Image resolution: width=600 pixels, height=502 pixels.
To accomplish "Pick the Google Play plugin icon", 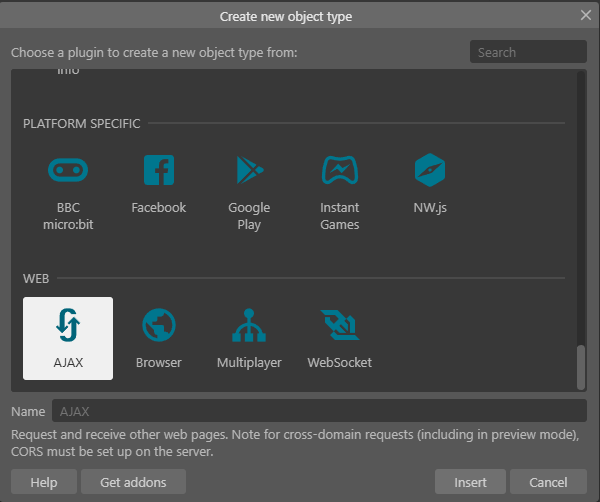I will 249,171.
